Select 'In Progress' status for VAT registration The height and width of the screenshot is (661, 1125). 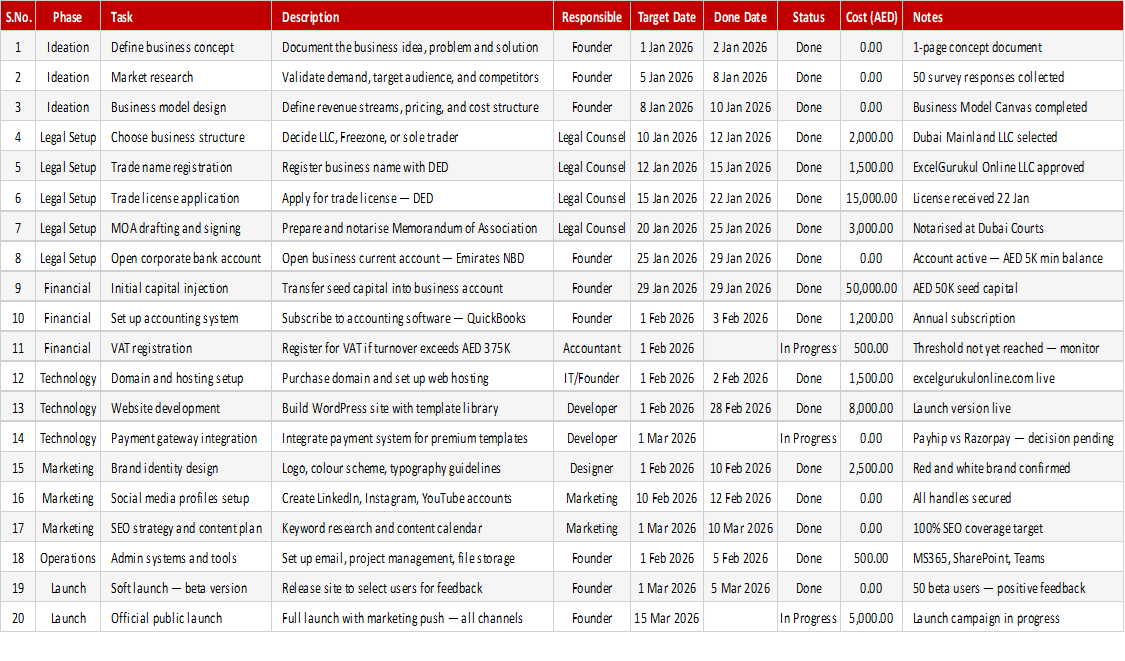(809, 348)
